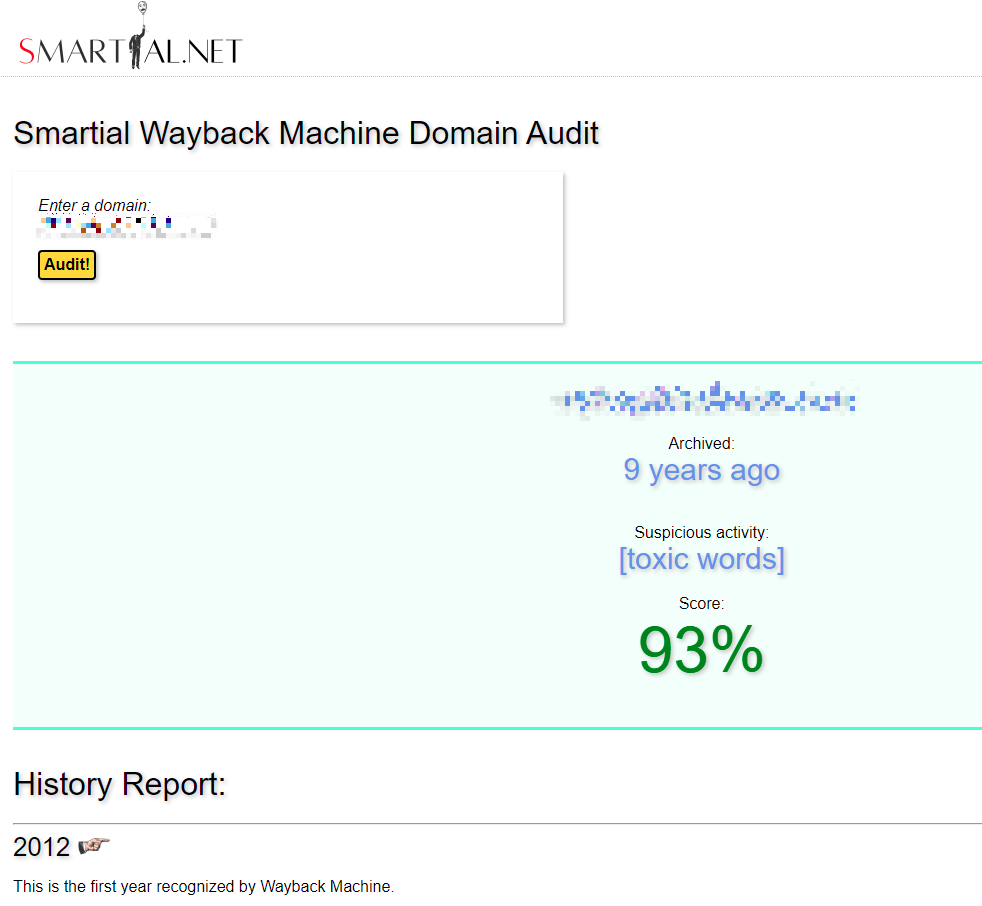Click the 'Archived:' label
This screenshot has height=906, width=982.
coord(701,443)
